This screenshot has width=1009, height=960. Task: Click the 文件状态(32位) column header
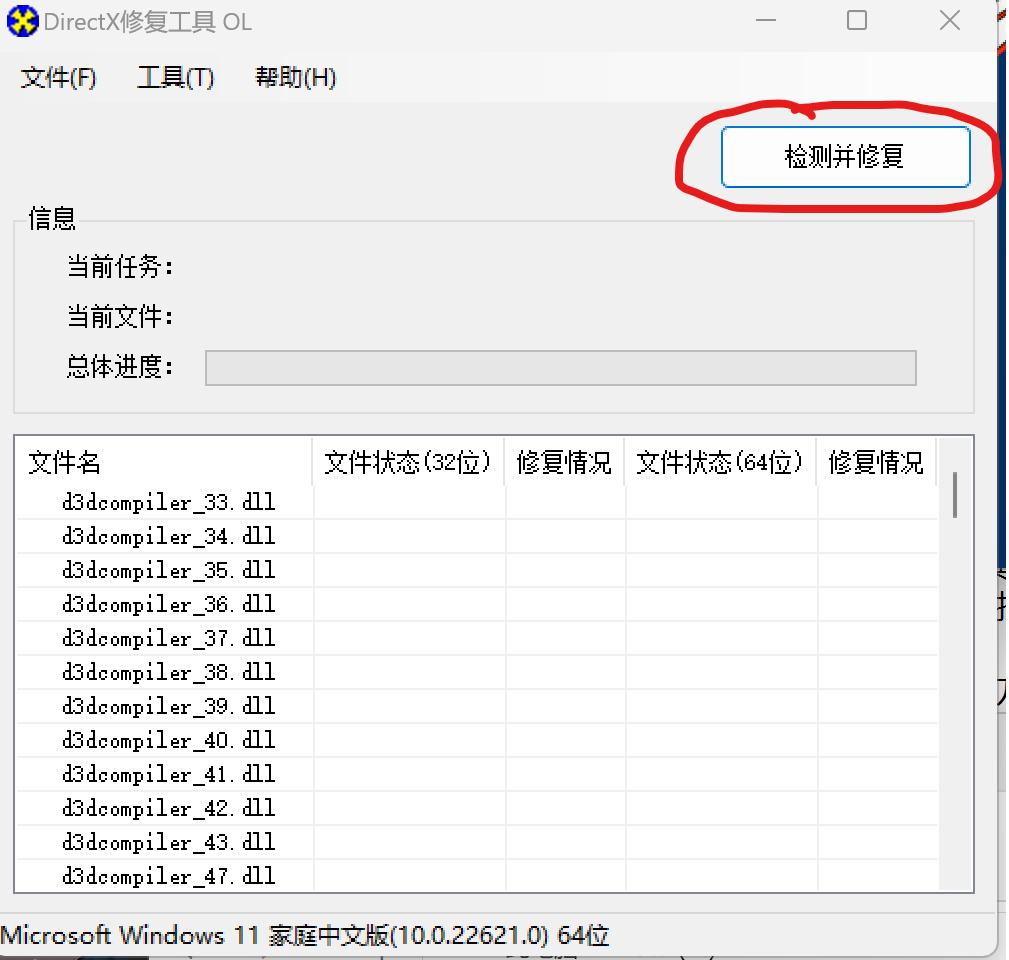(x=408, y=462)
